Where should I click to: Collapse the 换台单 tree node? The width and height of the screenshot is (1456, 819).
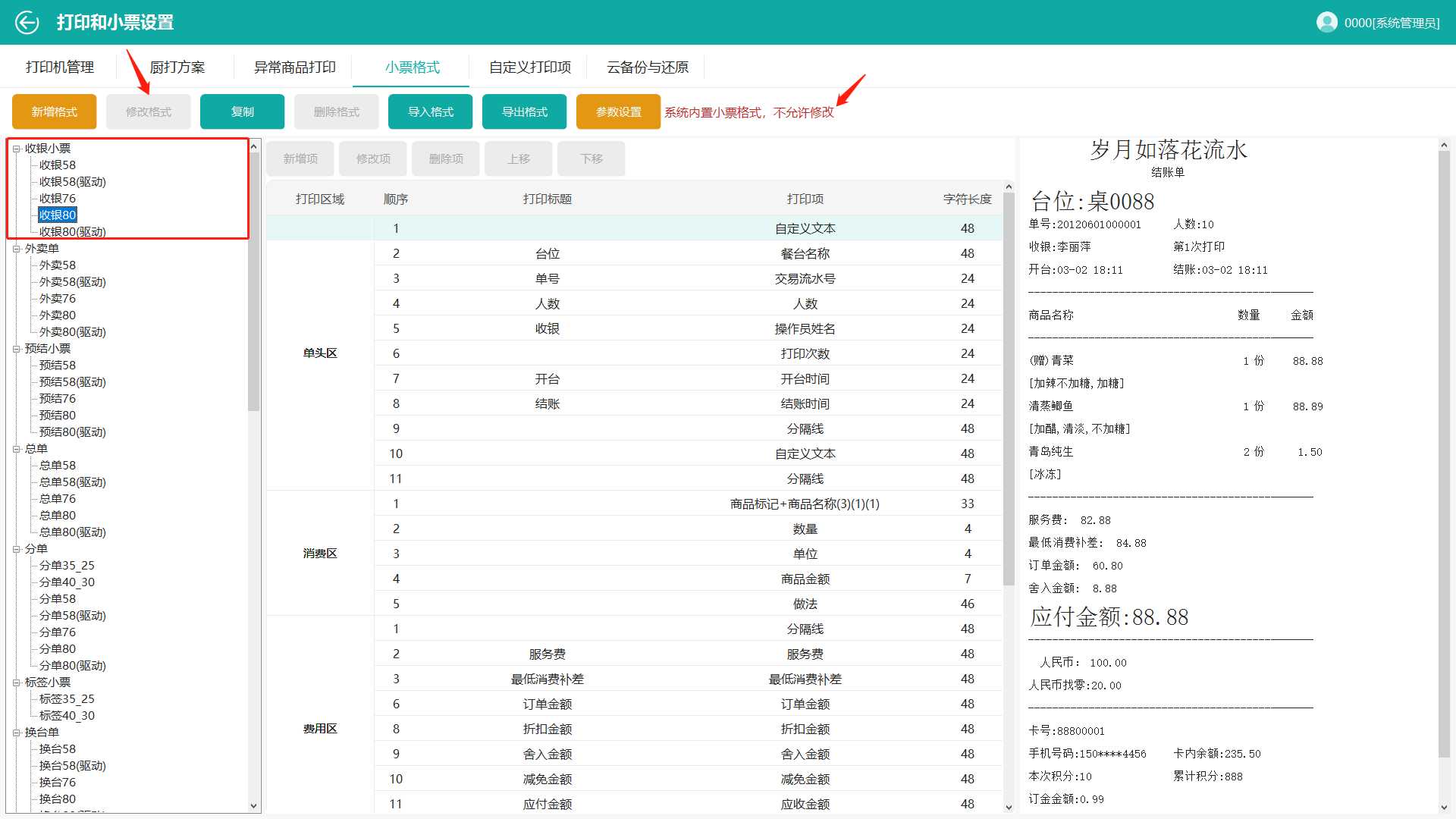click(x=17, y=733)
